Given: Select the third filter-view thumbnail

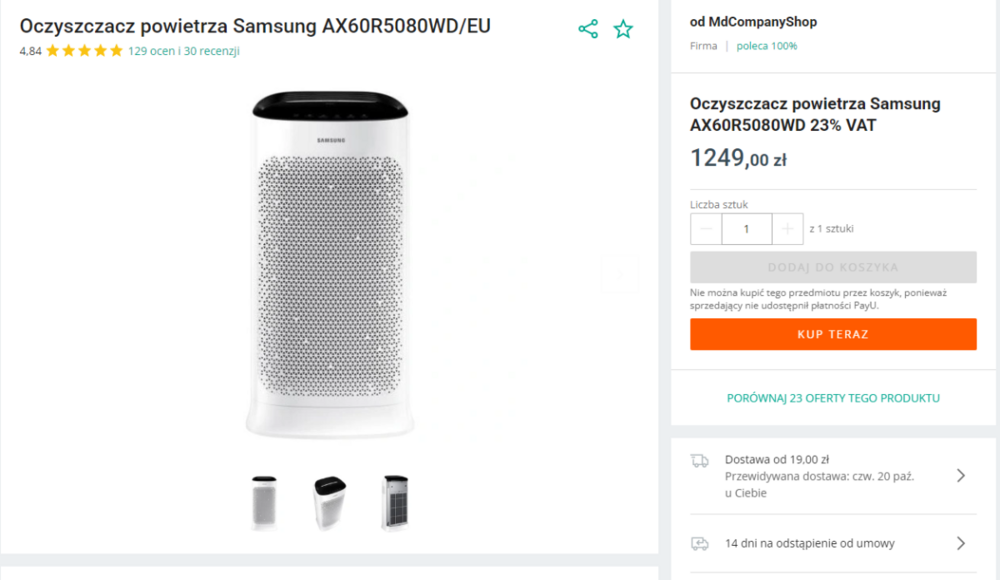Looking at the screenshot, I should pyautogui.click(x=395, y=502).
